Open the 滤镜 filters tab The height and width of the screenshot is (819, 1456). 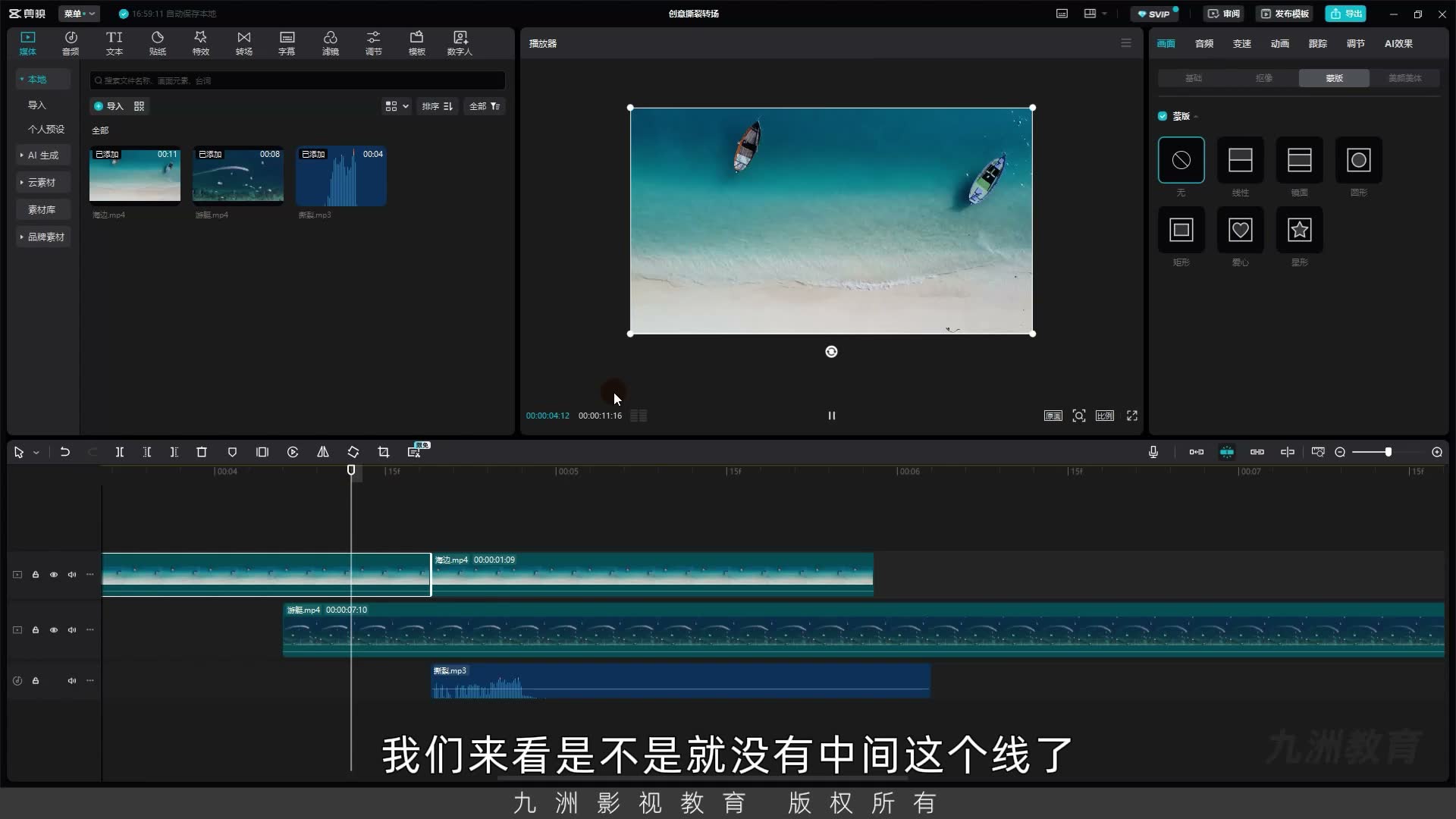point(330,43)
